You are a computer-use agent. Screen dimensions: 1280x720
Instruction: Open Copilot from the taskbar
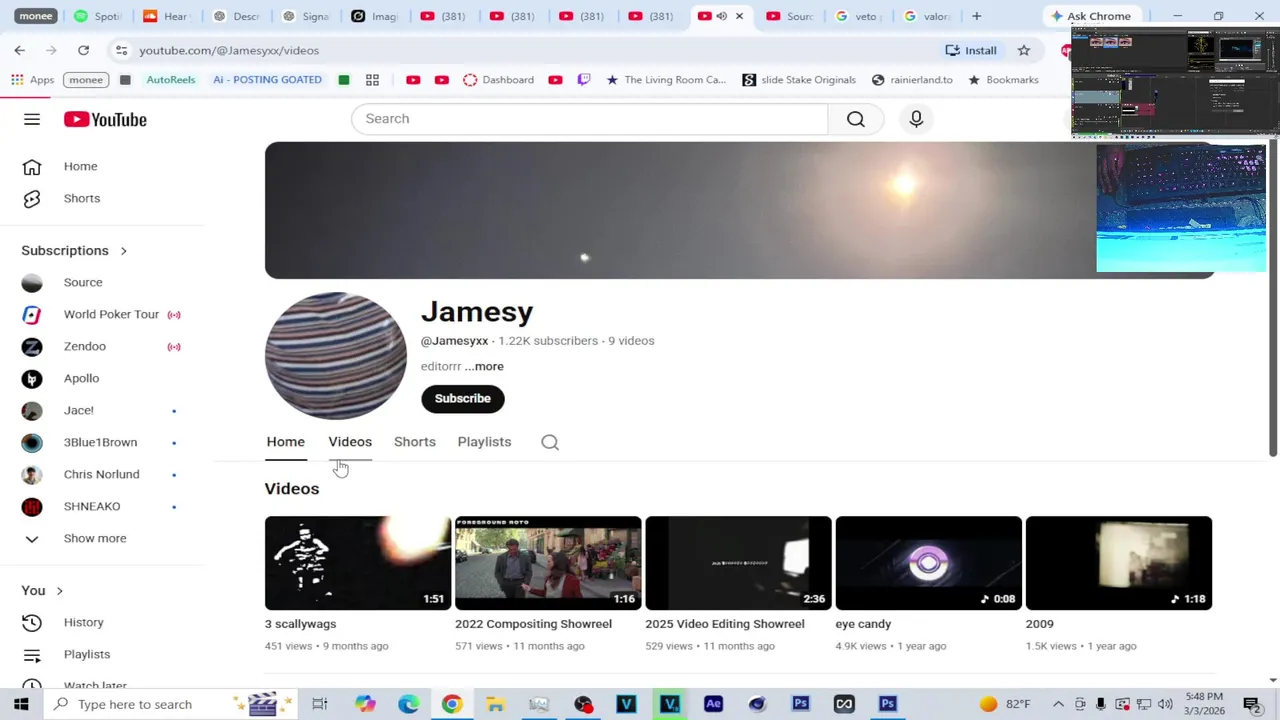pyautogui.click(x=365, y=704)
